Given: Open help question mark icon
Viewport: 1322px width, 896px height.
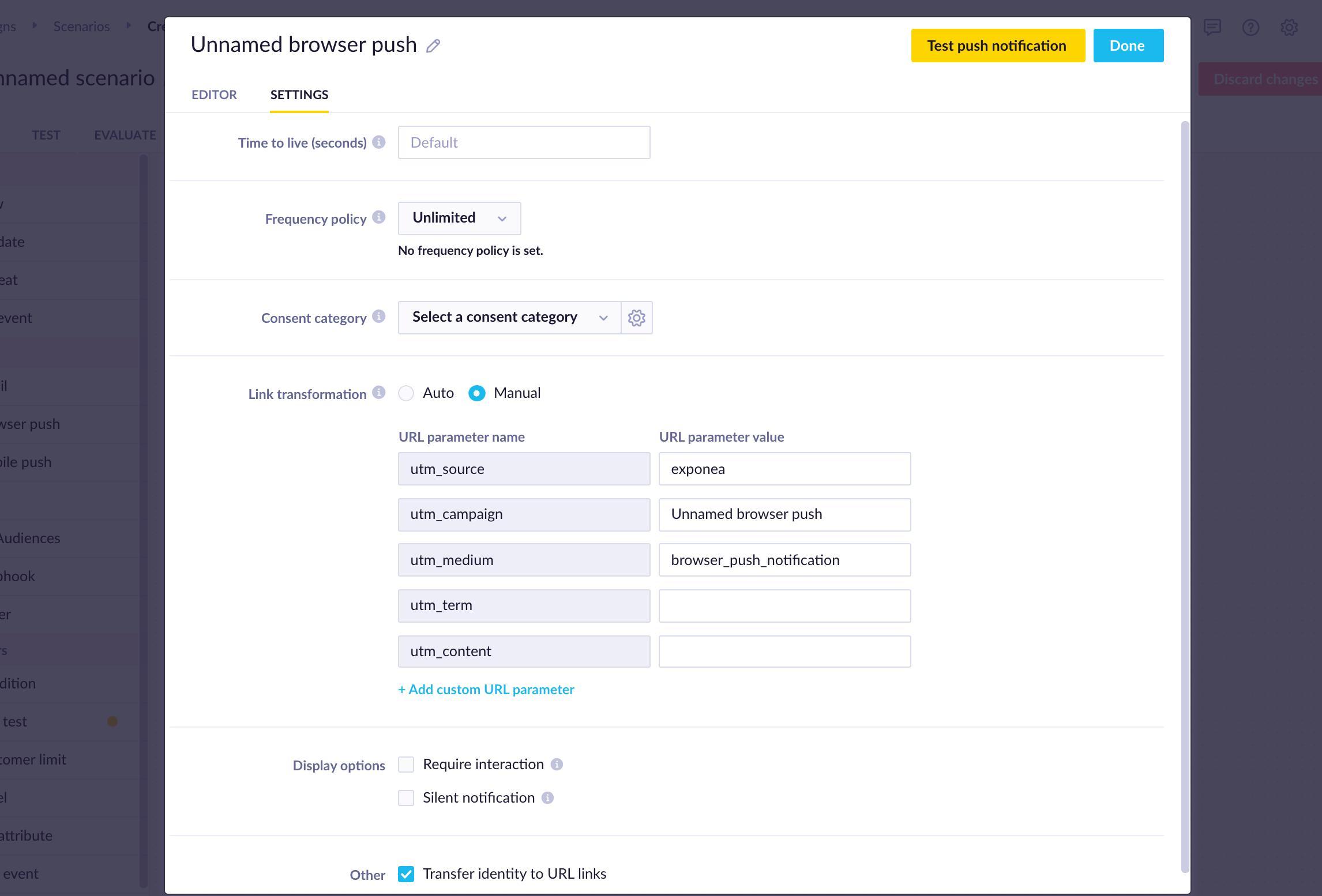Looking at the screenshot, I should (x=1250, y=27).
